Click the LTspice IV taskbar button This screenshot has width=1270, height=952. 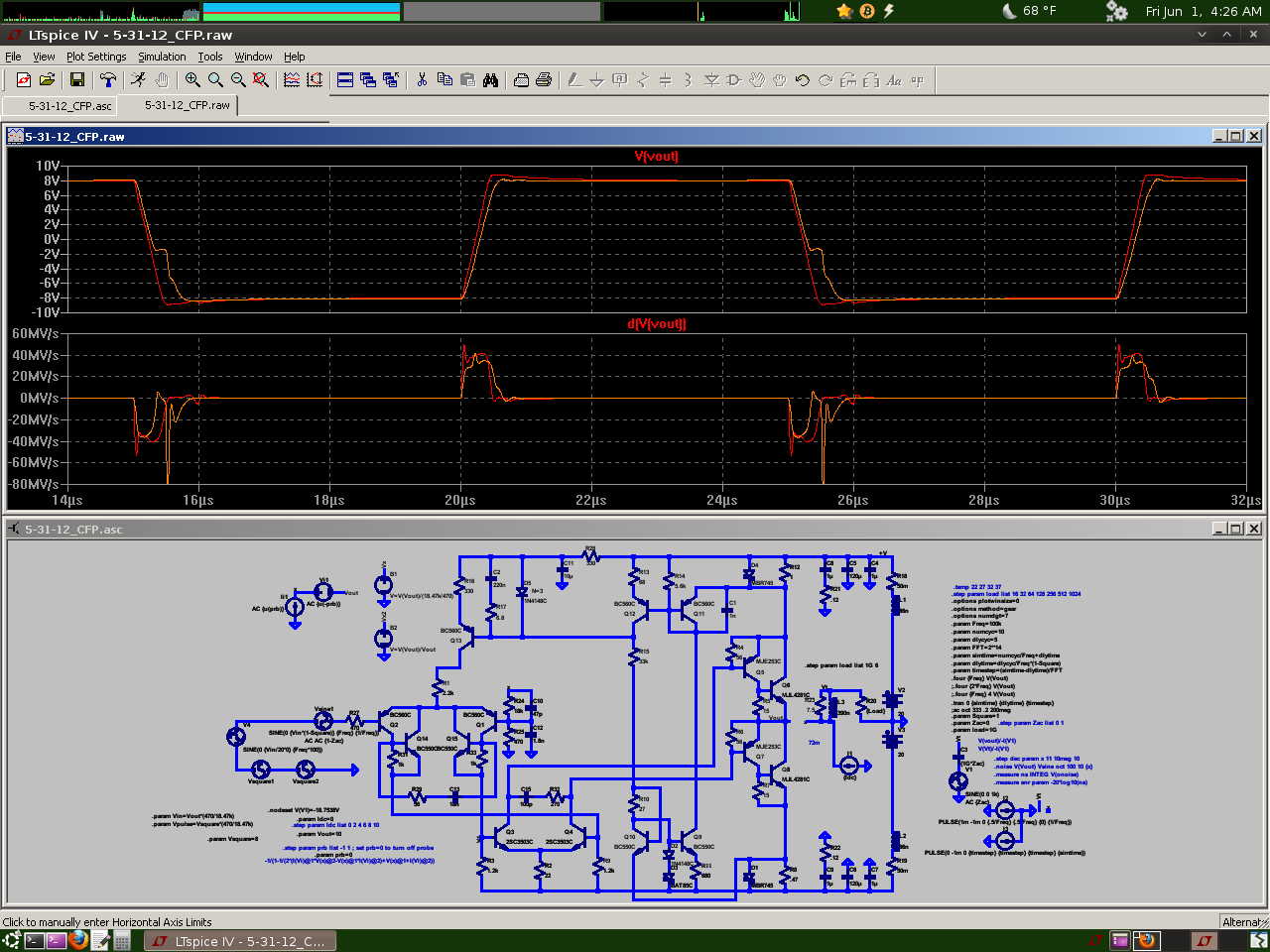(x=241, y=941)
